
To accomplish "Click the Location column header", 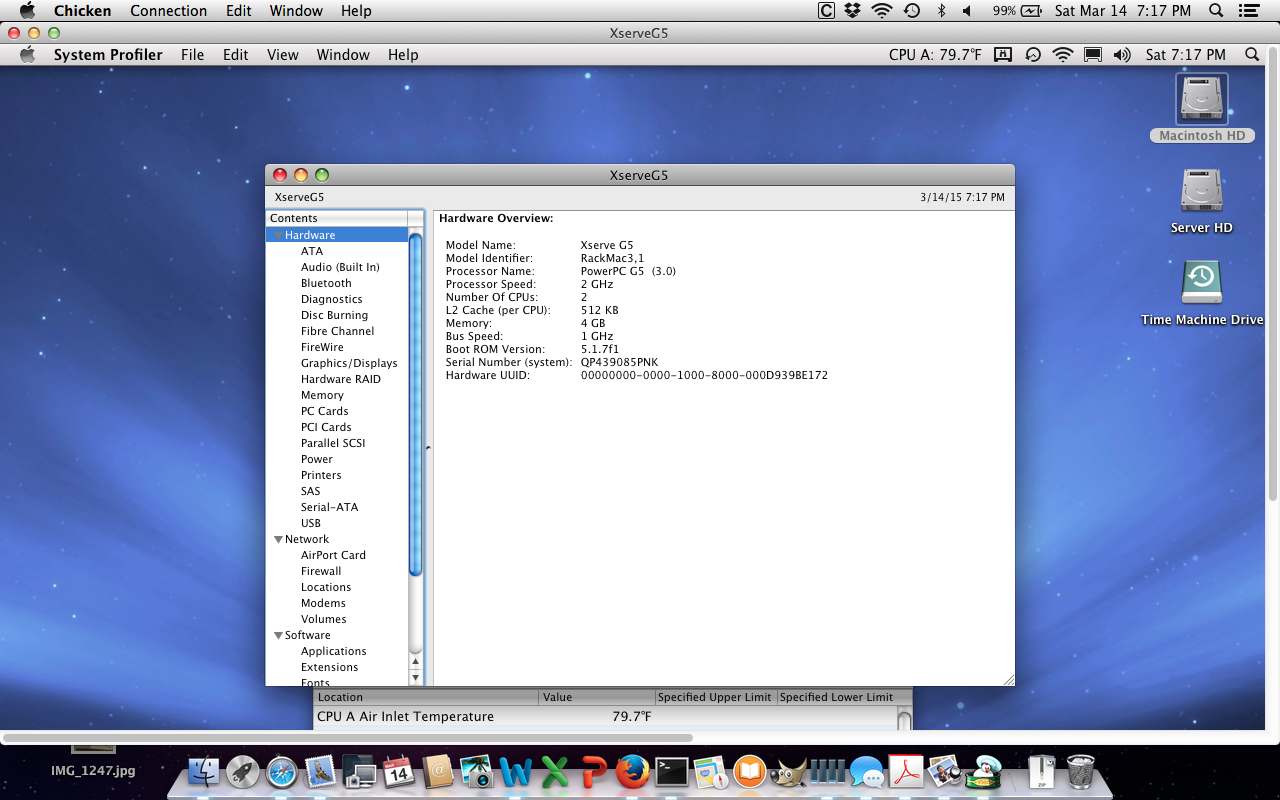I will pos(427,697).
